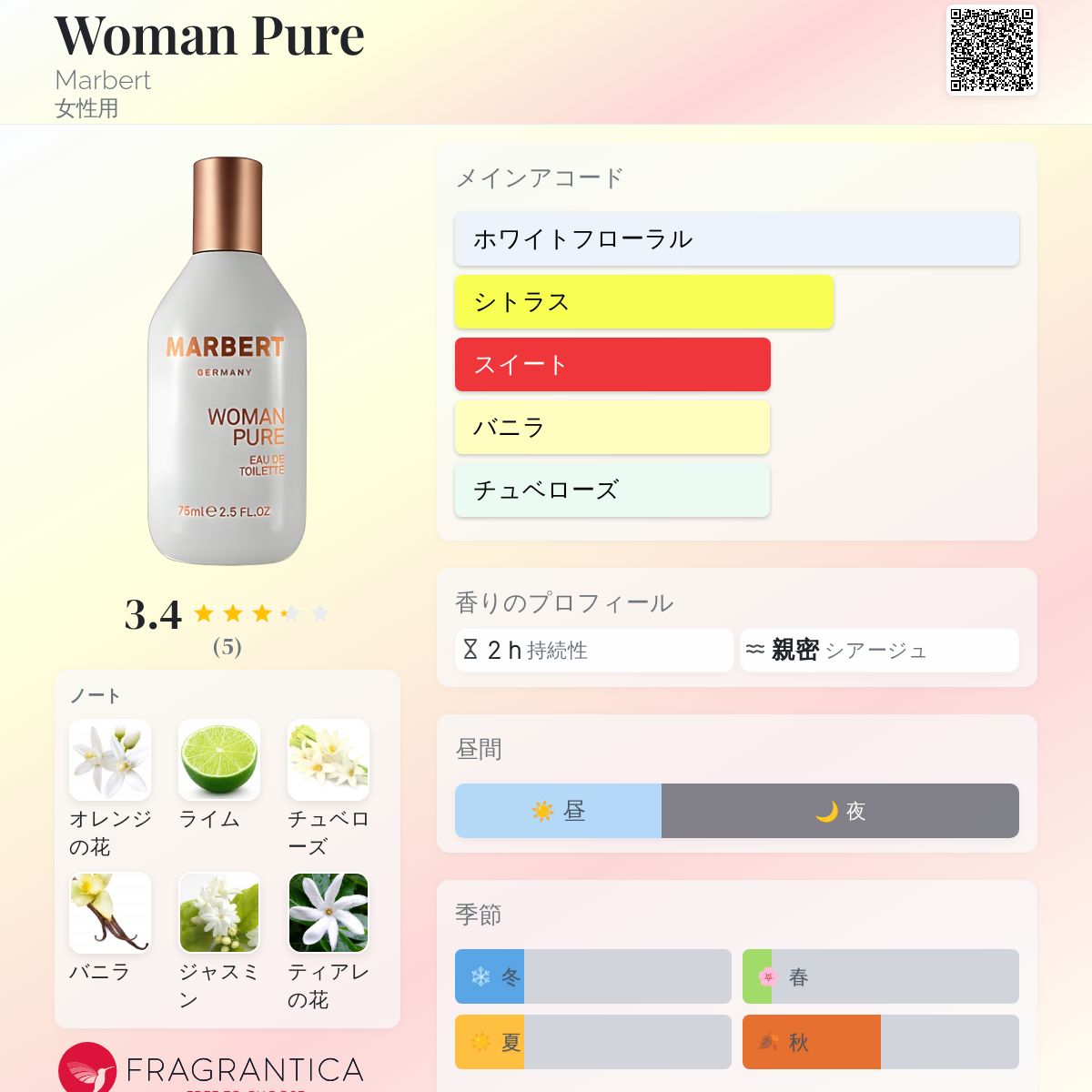
Task: Click the snowflake winter icon
Action: (x=480, y=977)
